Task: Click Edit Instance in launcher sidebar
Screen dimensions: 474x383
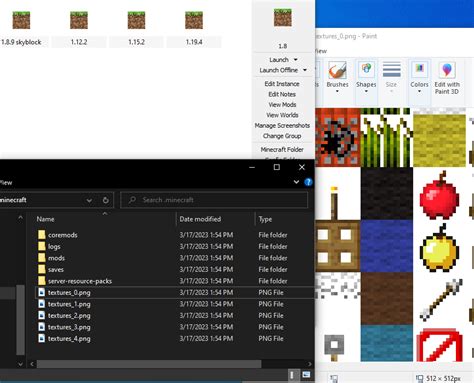Action: [282, 84]
